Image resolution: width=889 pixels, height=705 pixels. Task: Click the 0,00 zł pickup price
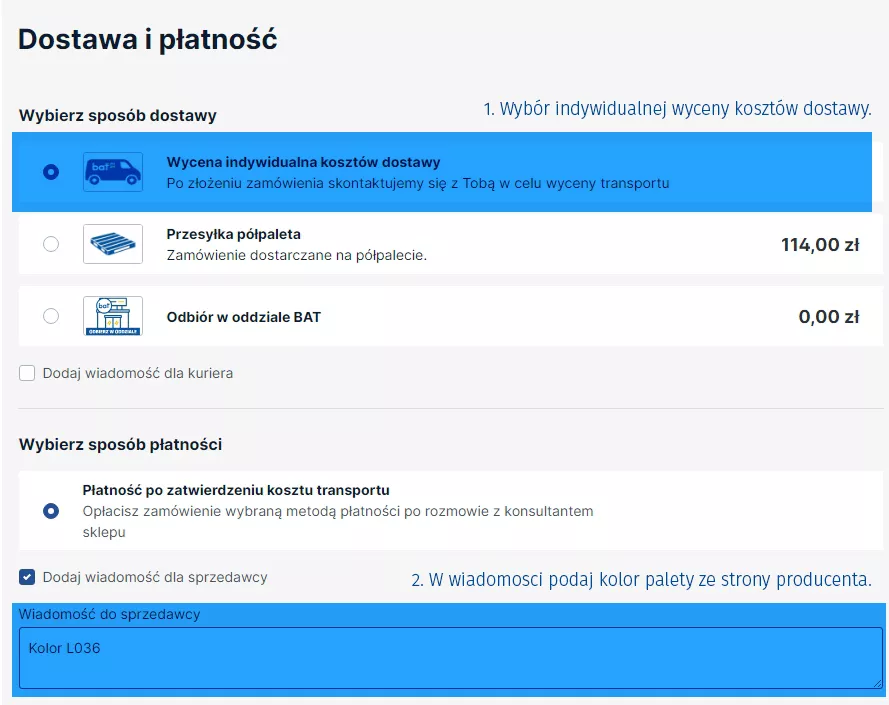(828, 317)
